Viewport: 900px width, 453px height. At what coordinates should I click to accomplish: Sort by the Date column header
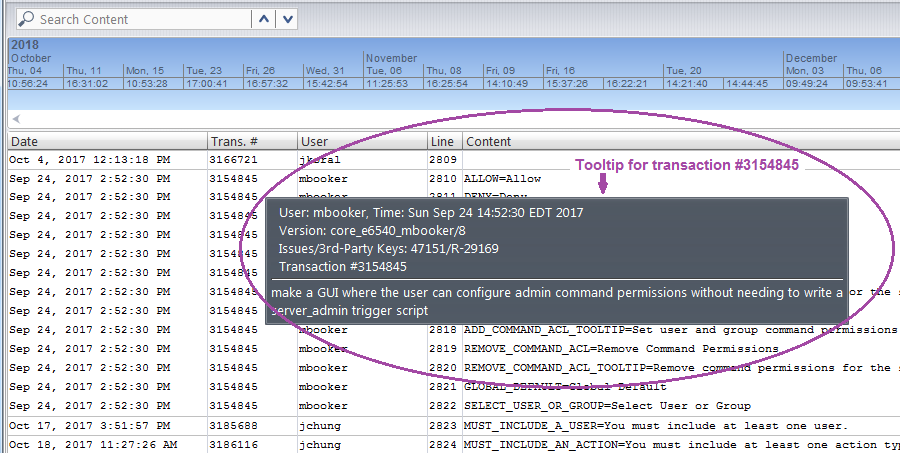(x=105, y=142)
